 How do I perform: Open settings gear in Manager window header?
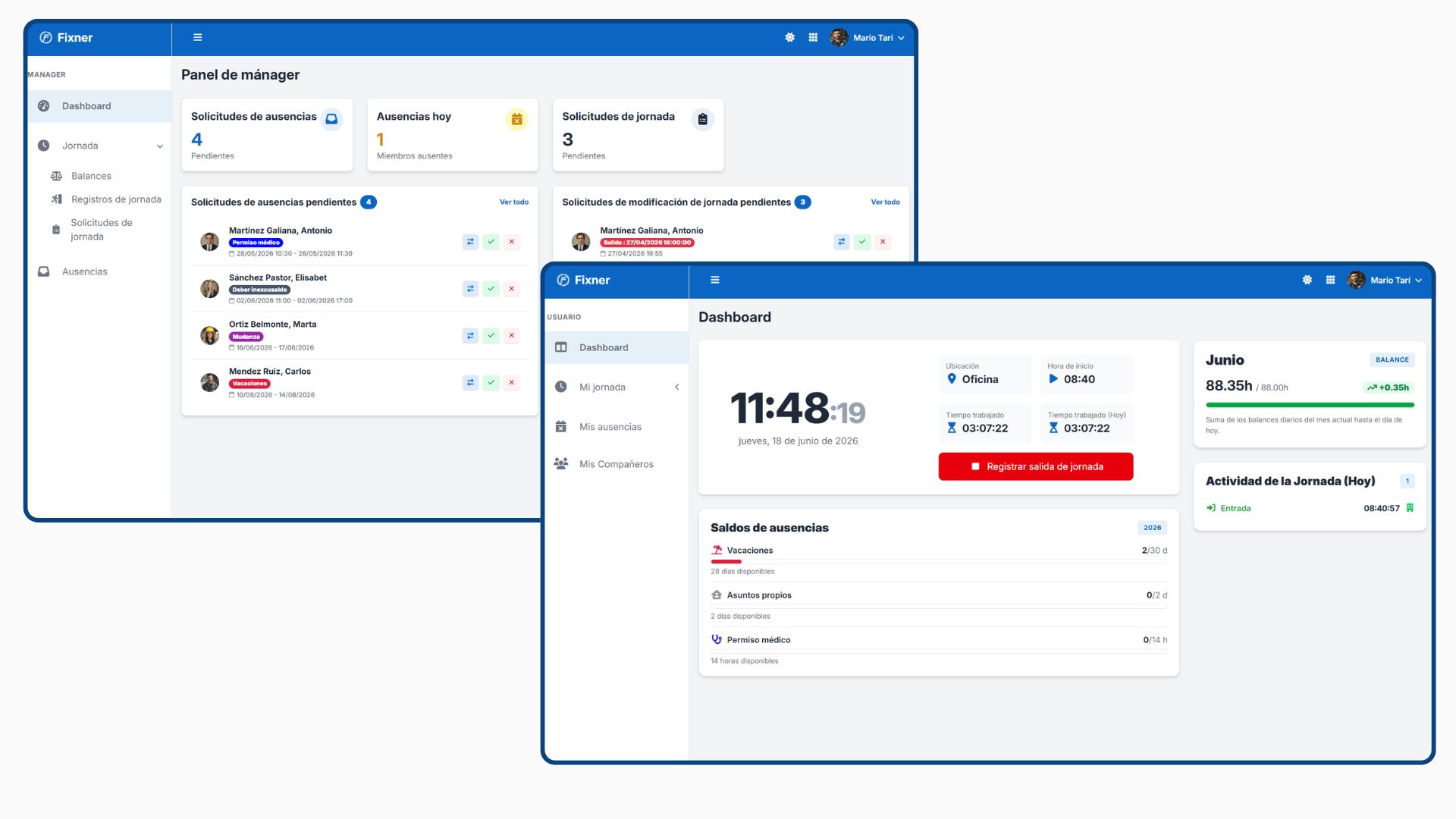(789, 37)
